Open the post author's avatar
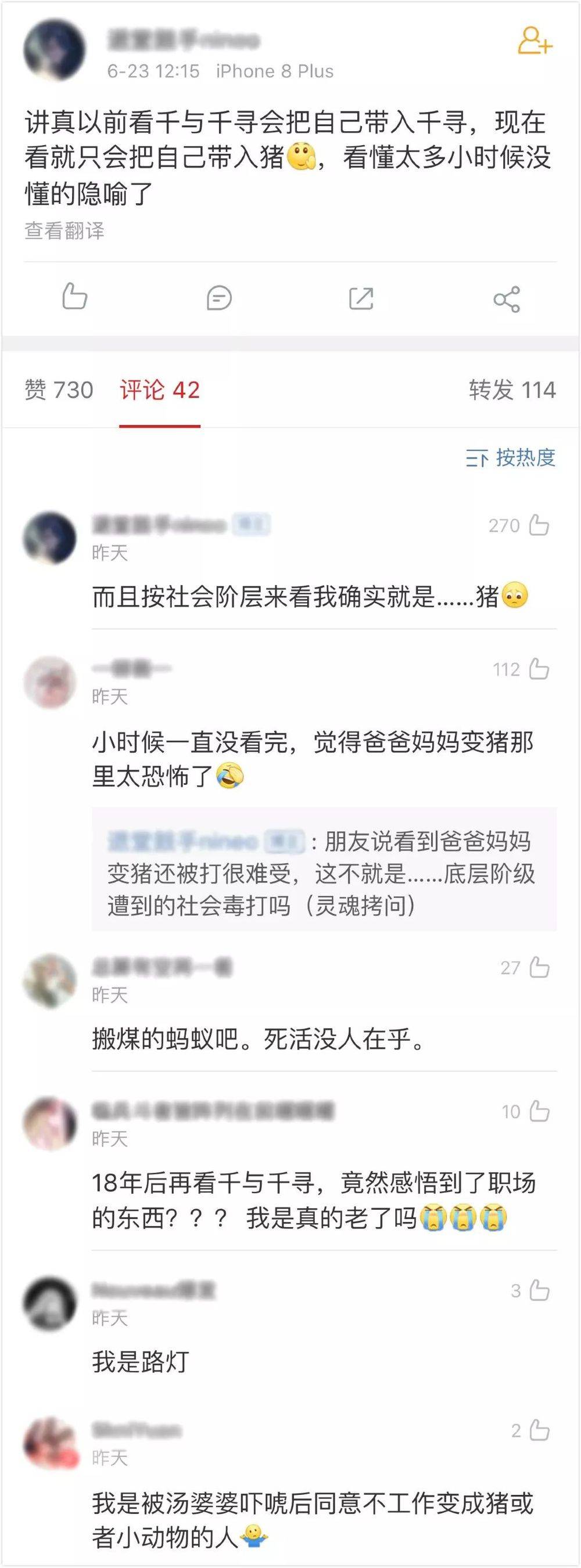The height and width of the screenshot is (1568, 581). click(x=54, y=49)
